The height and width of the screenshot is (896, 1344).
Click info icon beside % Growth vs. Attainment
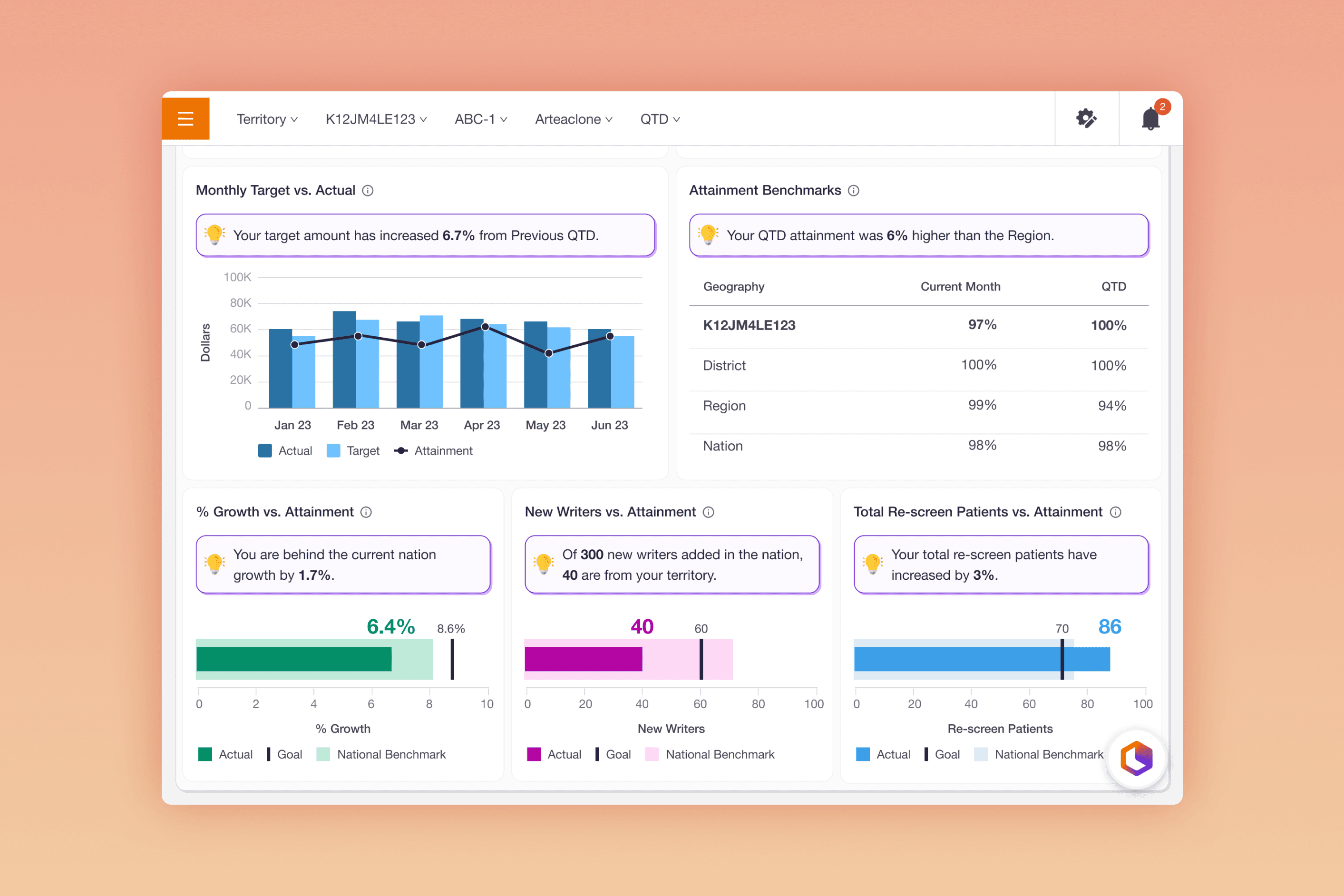tap(366, 513)
